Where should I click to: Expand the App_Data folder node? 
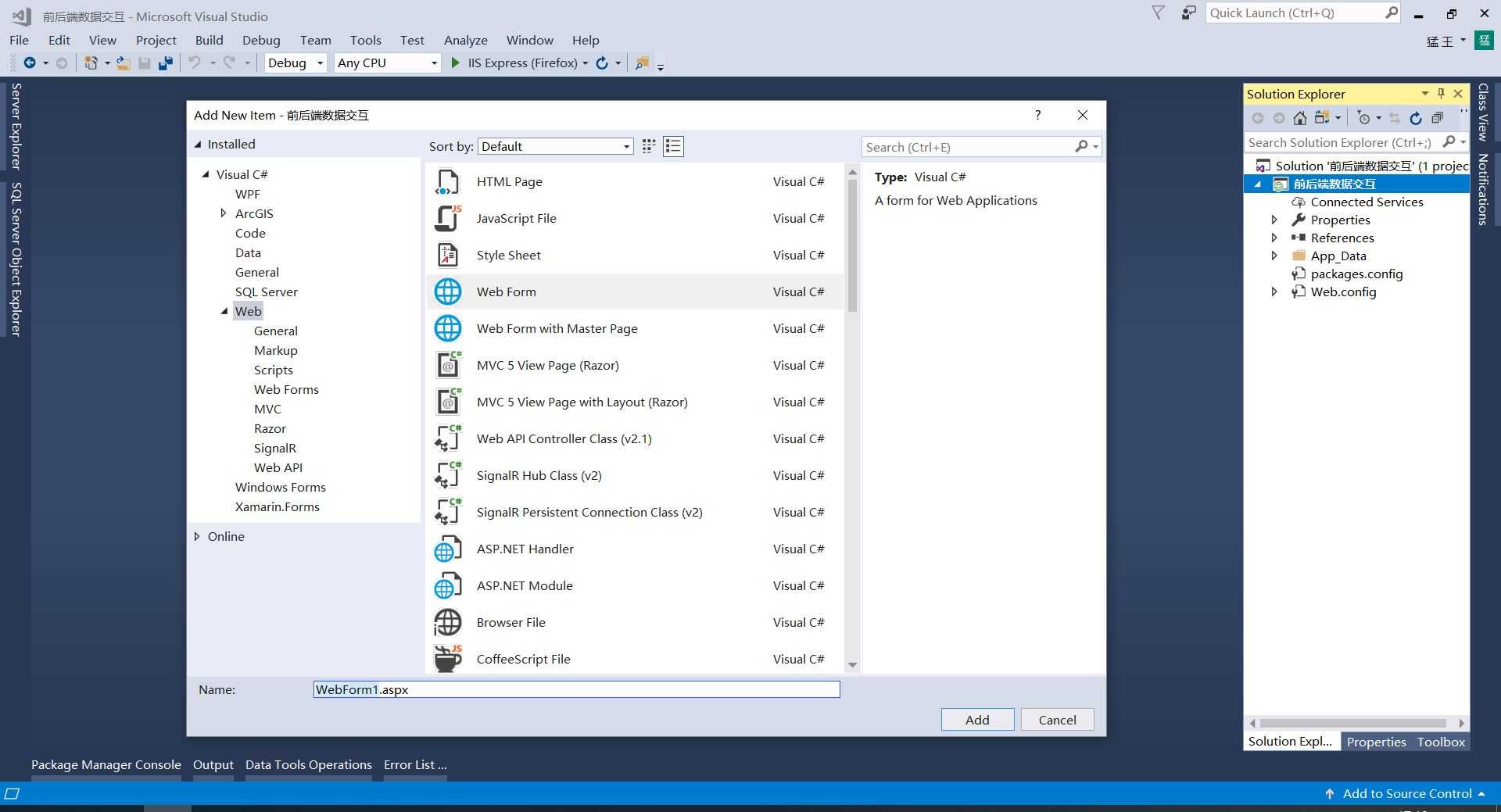pos(1274,256)
